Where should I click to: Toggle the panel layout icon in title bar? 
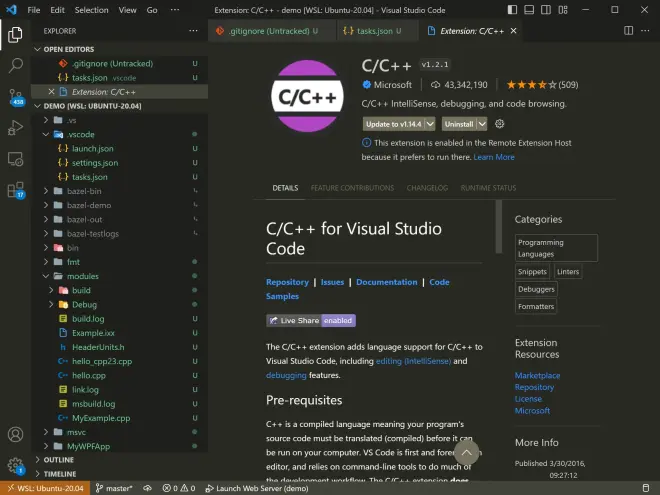tap(529, 10)
